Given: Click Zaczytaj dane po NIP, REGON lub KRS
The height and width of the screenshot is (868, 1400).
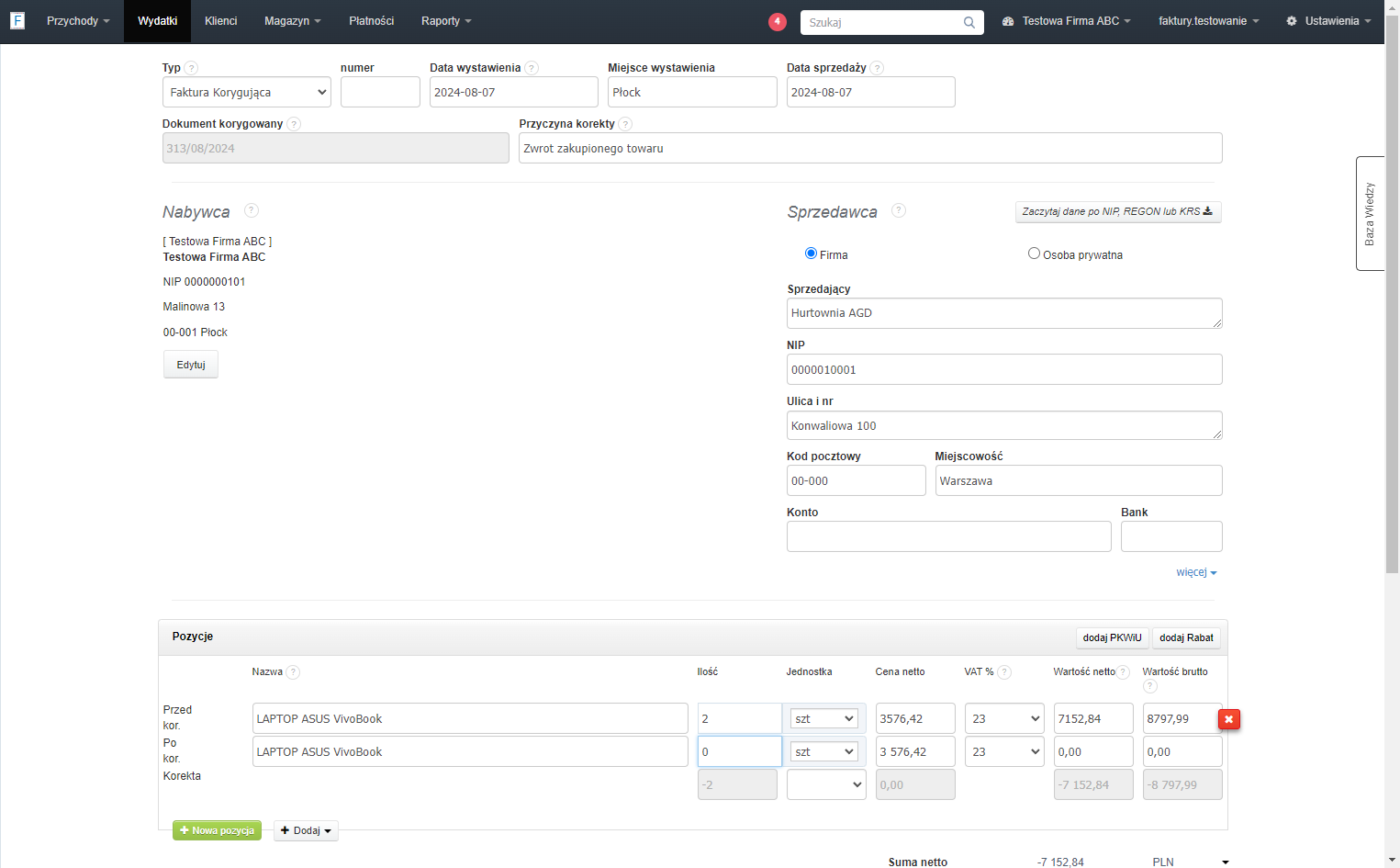Looking at the screenshot, I should [x=1117, y=211].
